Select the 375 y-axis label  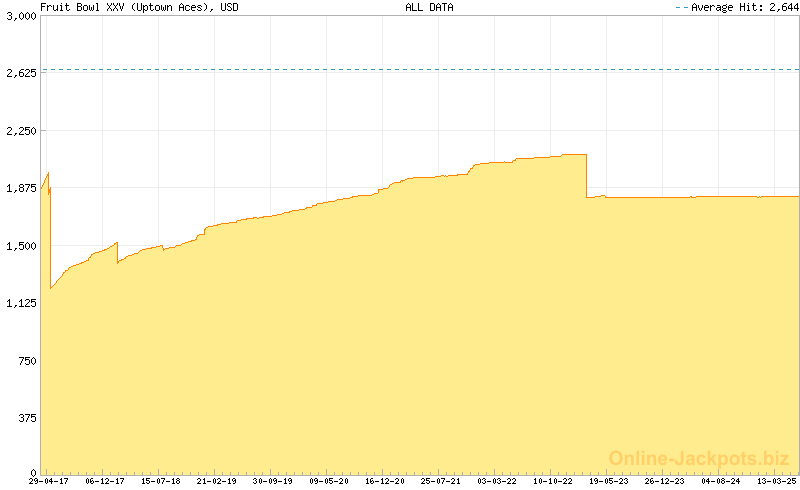(24, 418)
